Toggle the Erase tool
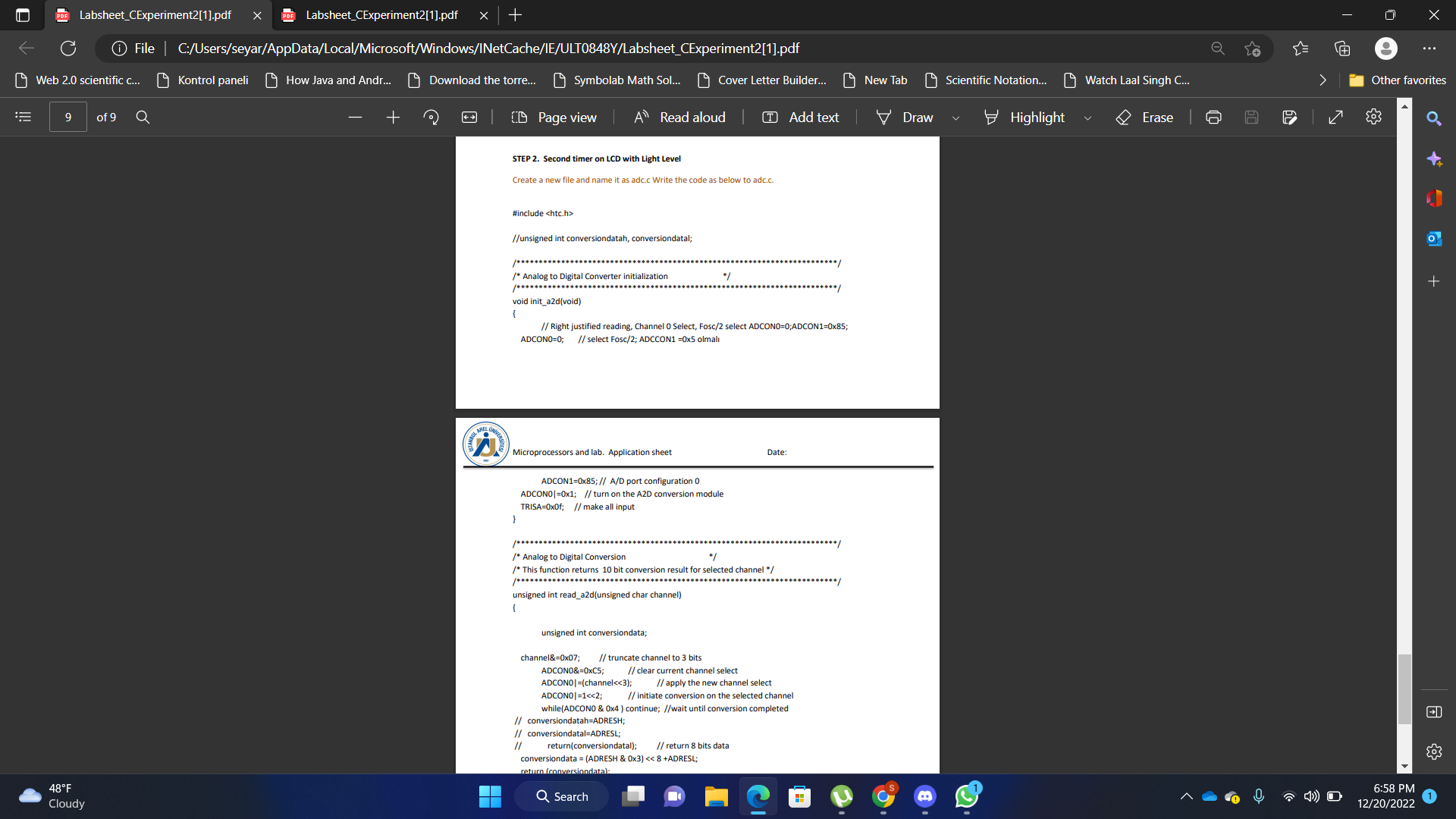The image size is (1456, 819). click(1145, 117)
